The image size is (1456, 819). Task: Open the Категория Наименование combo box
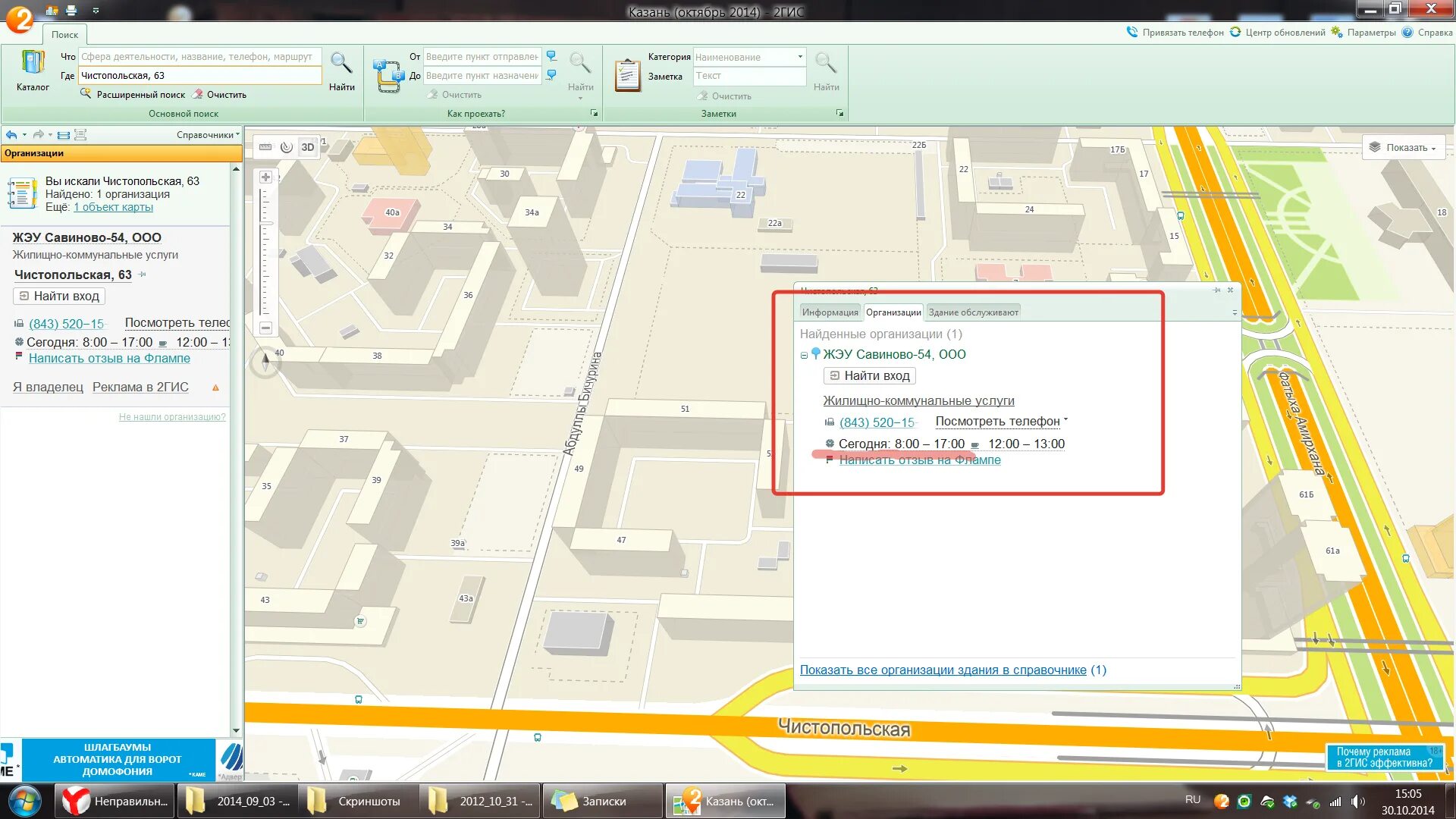(x=749, y=57)
